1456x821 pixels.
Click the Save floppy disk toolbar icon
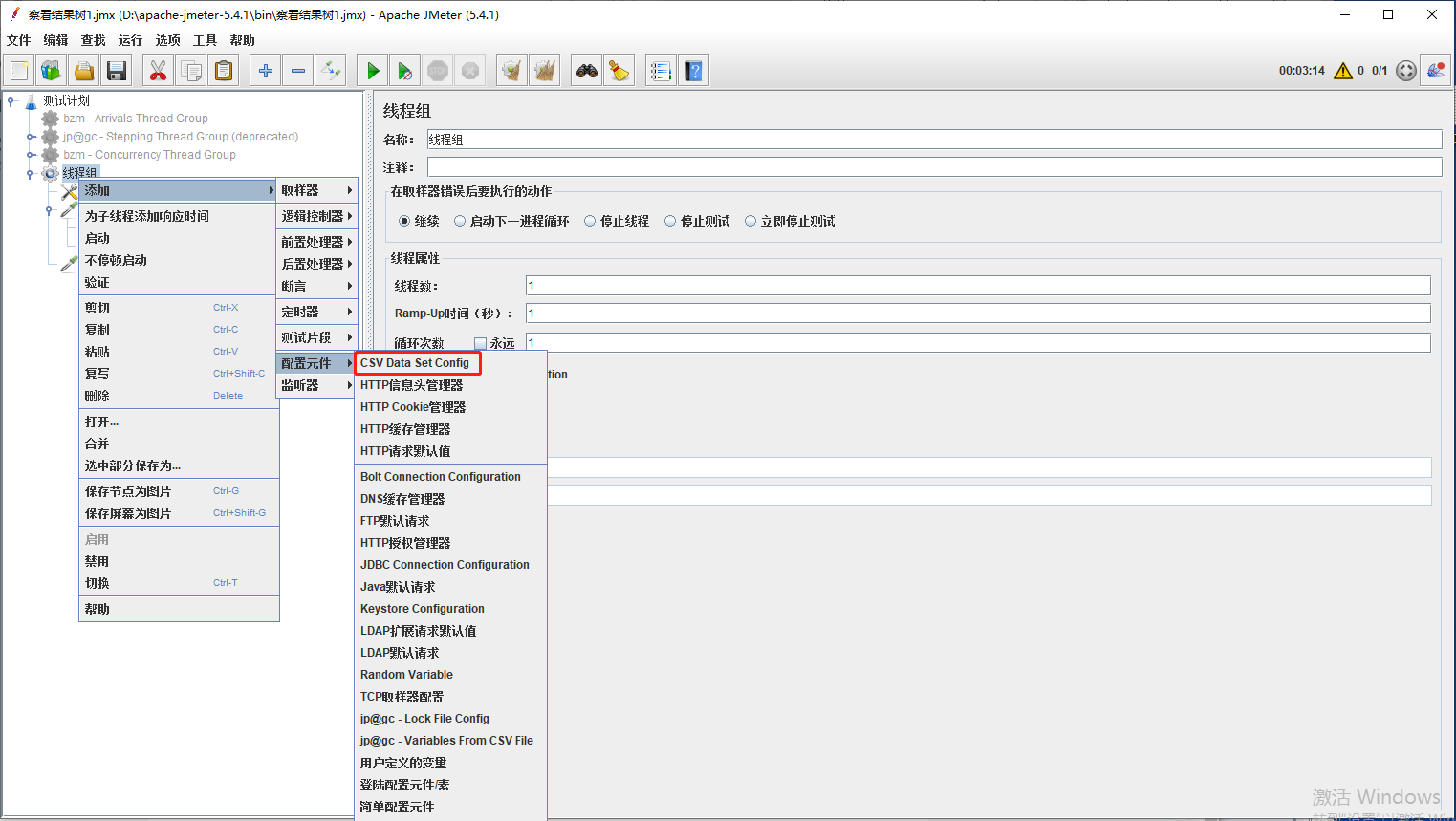(x=117, y=71)
